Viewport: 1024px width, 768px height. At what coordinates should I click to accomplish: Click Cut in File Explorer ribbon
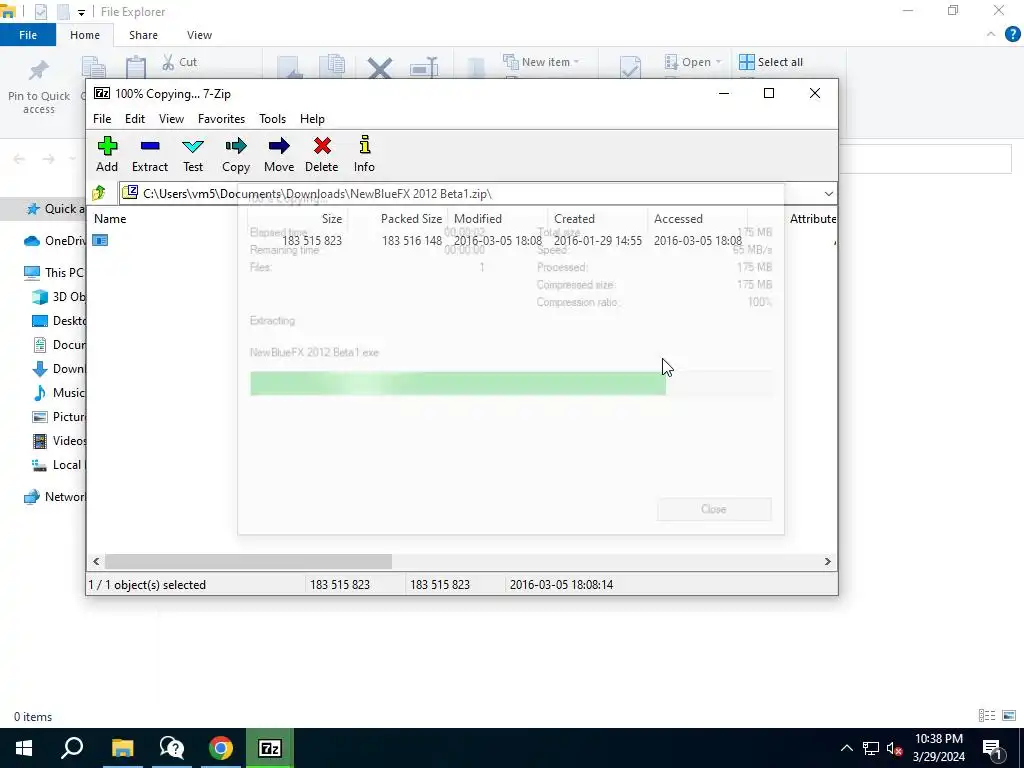pyautogui.click(x=180, y=62)
